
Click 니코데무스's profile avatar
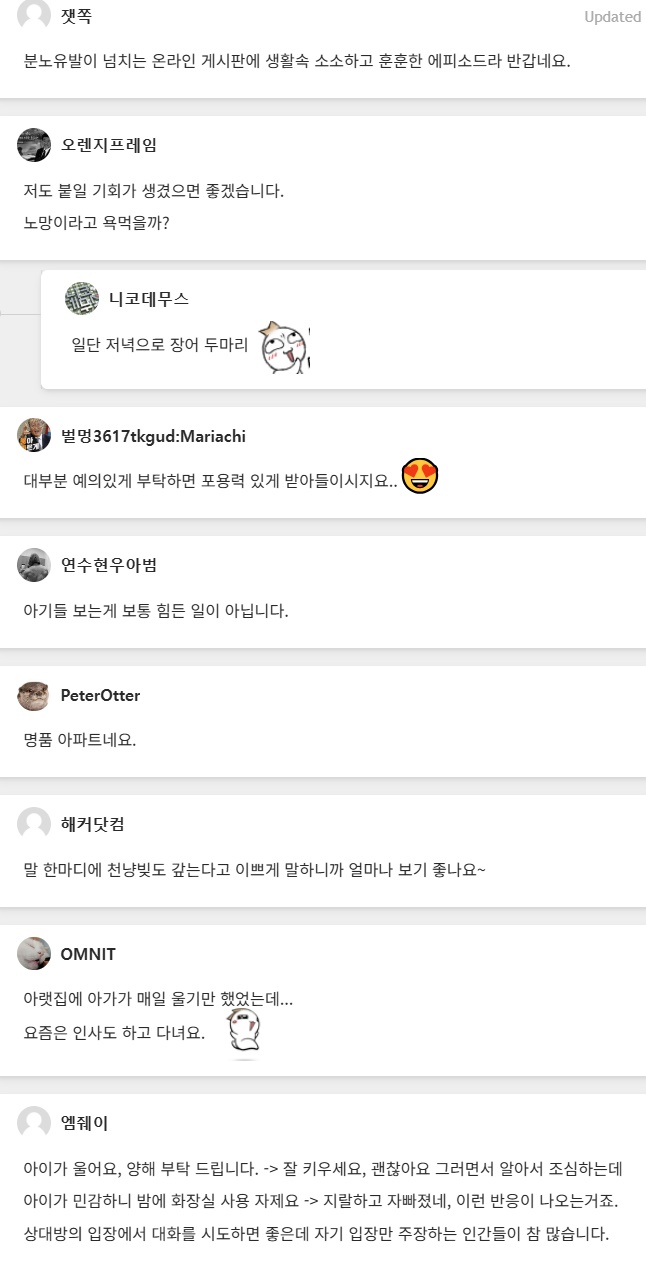82,298
